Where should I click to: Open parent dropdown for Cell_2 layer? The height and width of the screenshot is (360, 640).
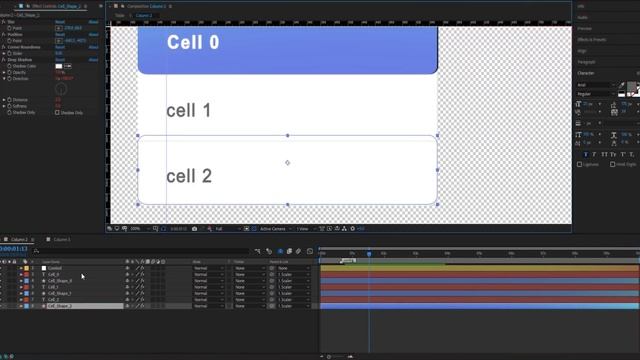[x=294, y=300]
